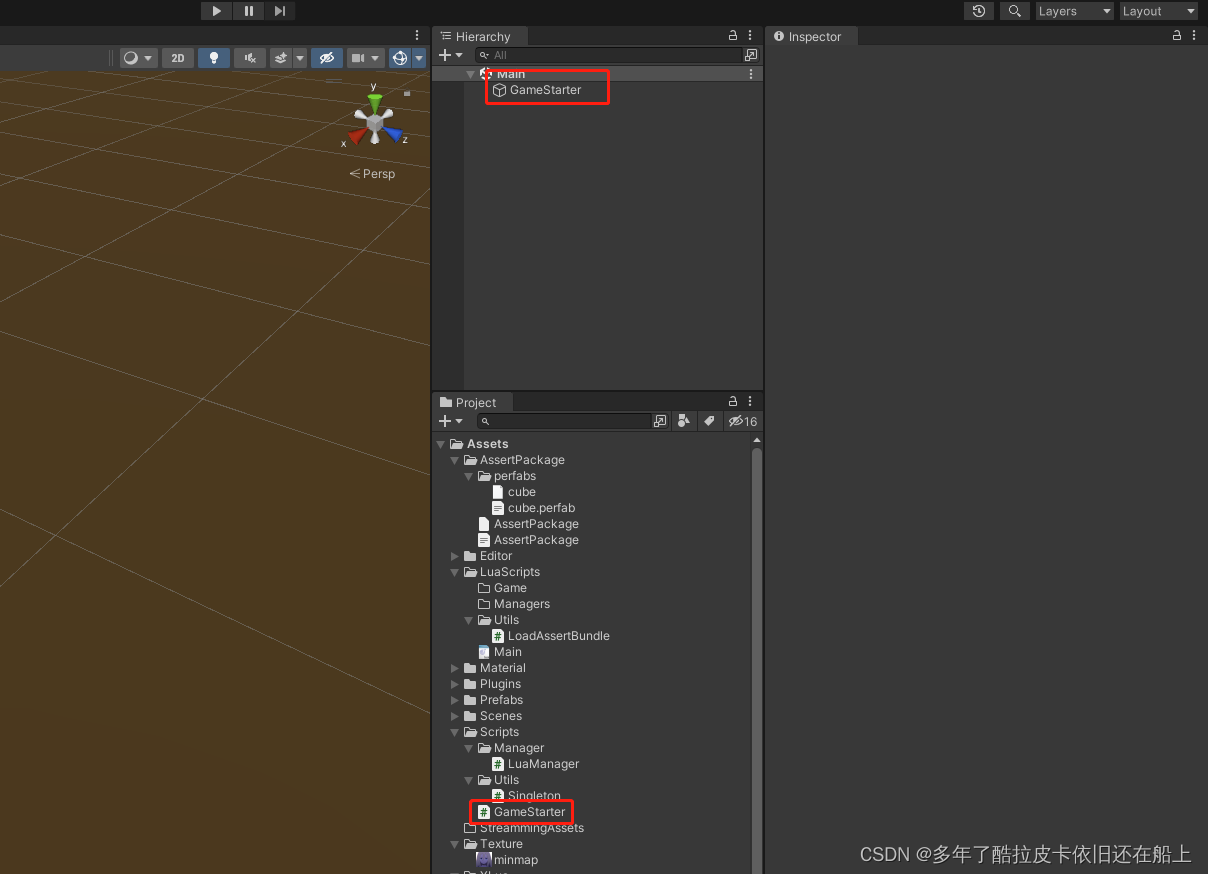The width and height of the screenshot is (1208, 874).
Task: Click the step-frame button
Action: pos(280,11)
